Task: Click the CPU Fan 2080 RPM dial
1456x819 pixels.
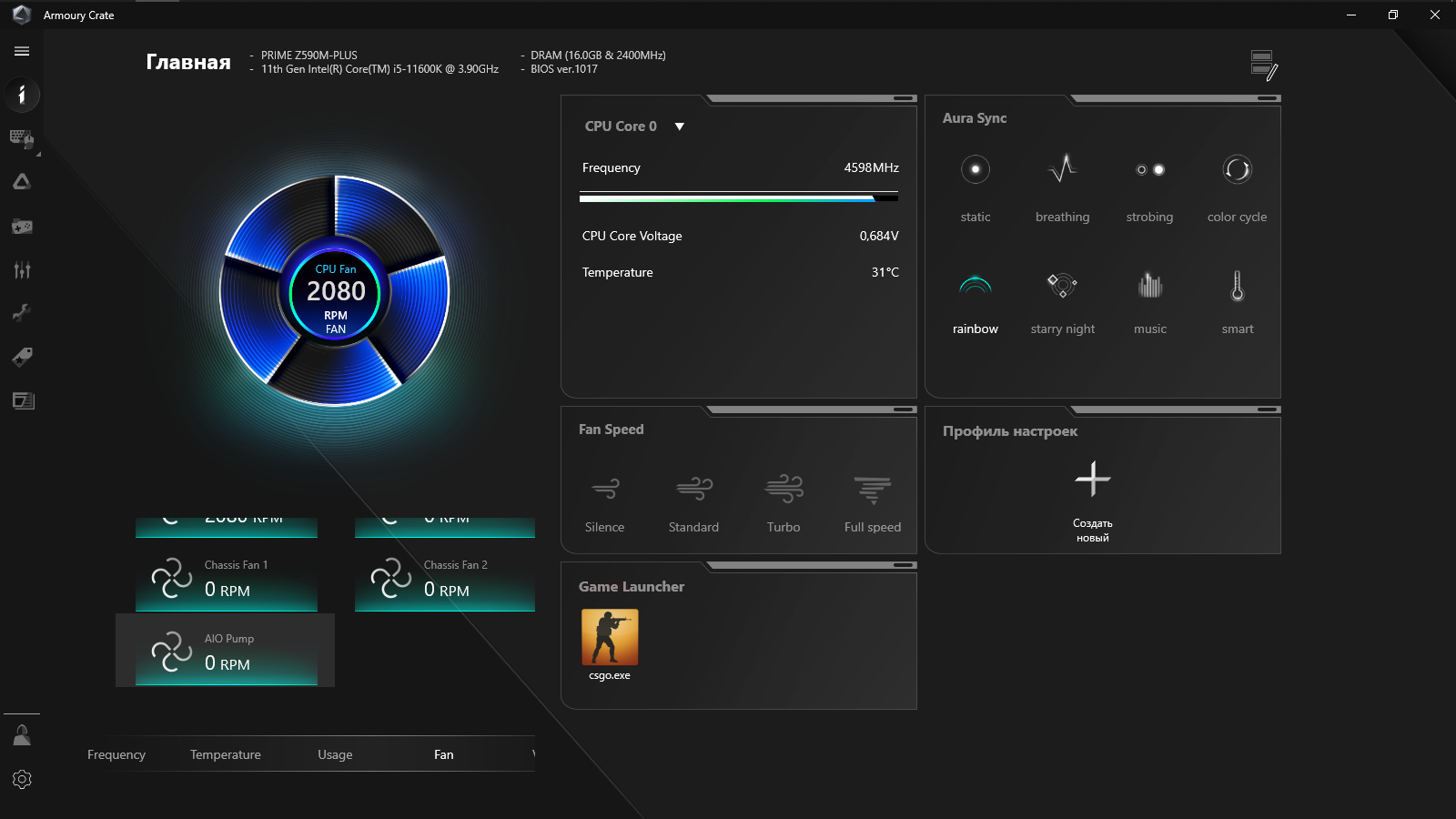Action: (x=336, y=292)
